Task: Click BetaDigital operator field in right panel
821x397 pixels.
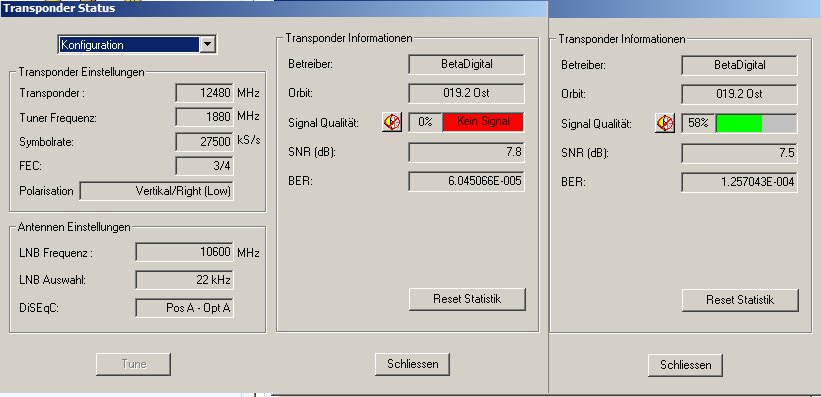Action: 739,65
